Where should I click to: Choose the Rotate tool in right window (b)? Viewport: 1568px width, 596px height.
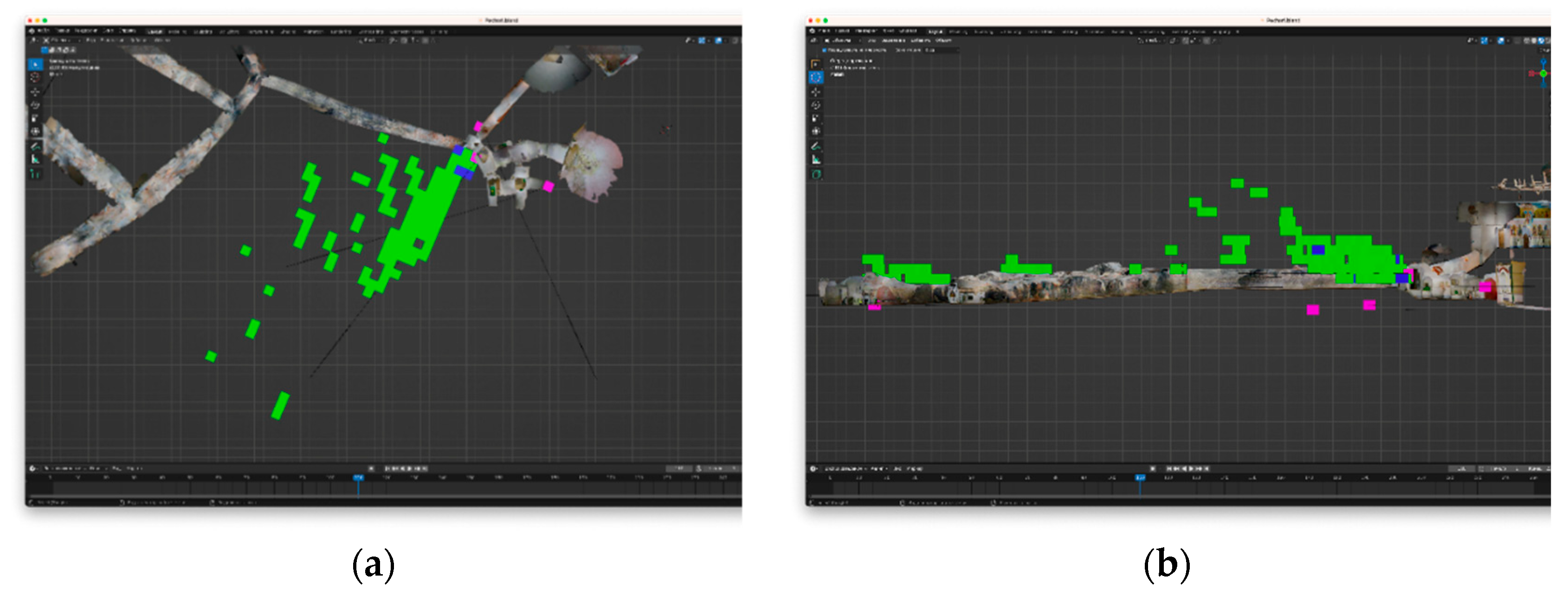click(816, 105)
